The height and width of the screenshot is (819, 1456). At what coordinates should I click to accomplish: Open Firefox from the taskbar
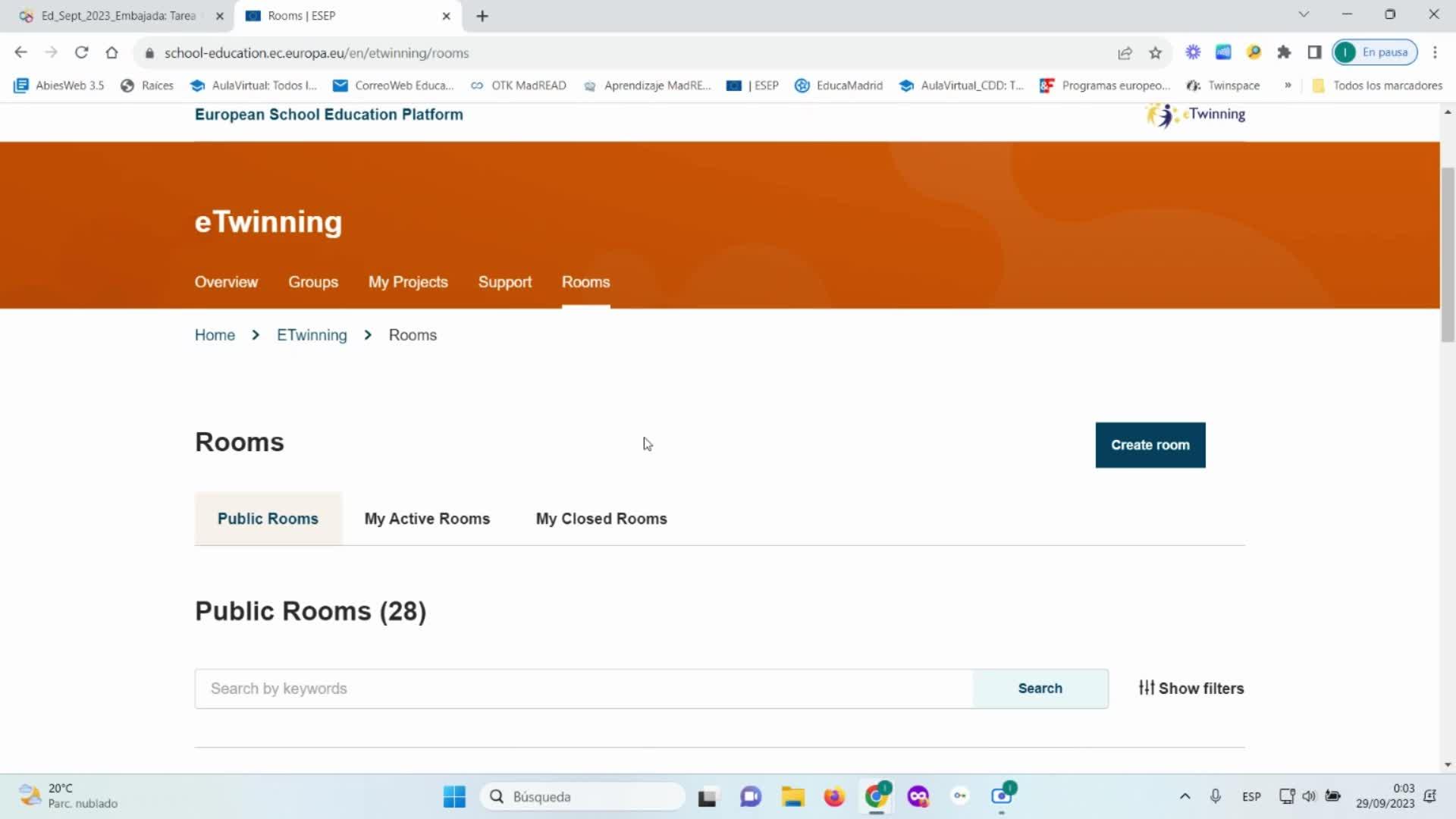click(834, 796)
